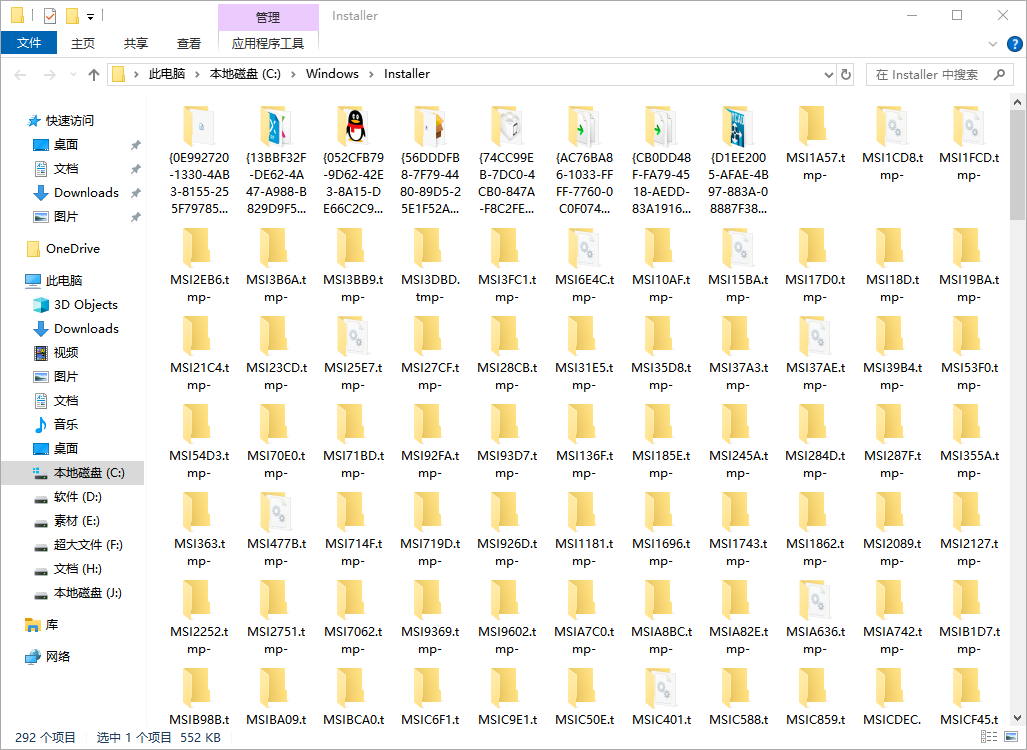Open the Network item (网络)
Viewport: 1027px width, 750px height.
pos(48,656)
